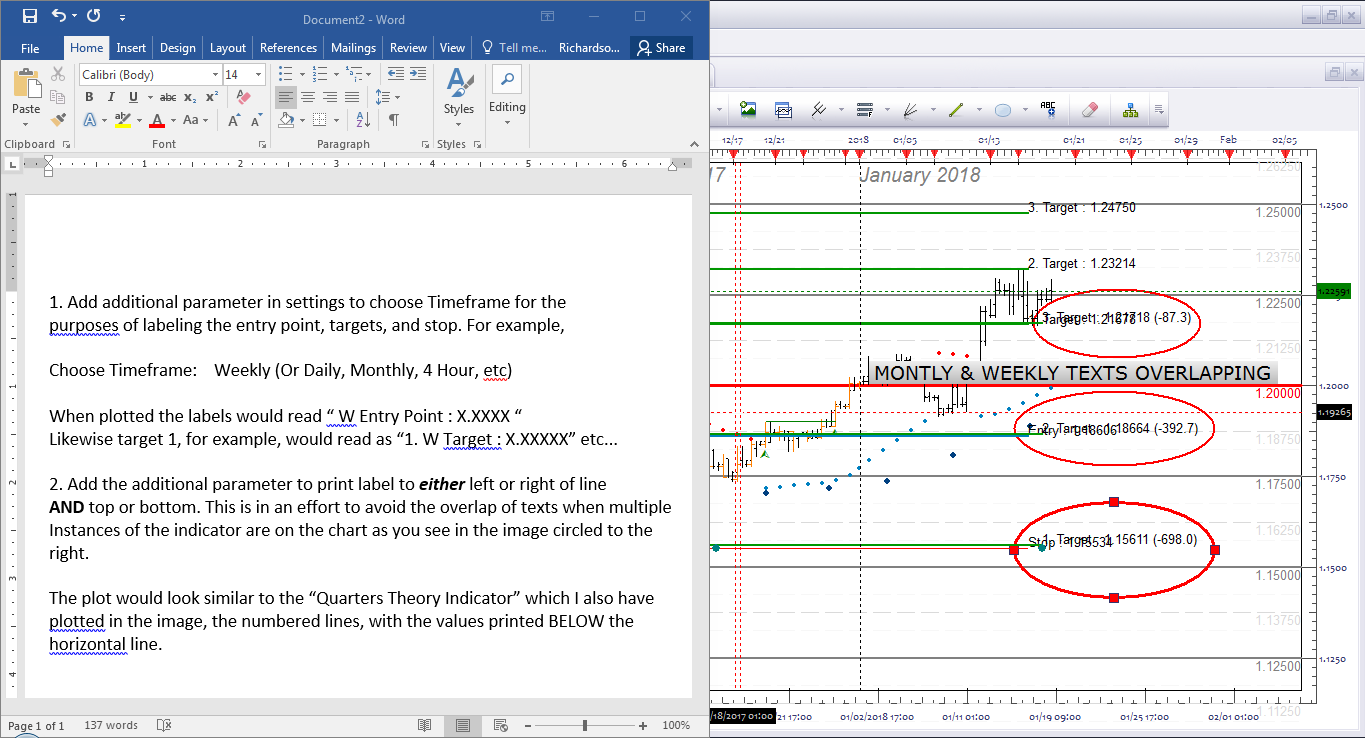
Task: Open the References ribbon tab
Action: click(288, 47)
